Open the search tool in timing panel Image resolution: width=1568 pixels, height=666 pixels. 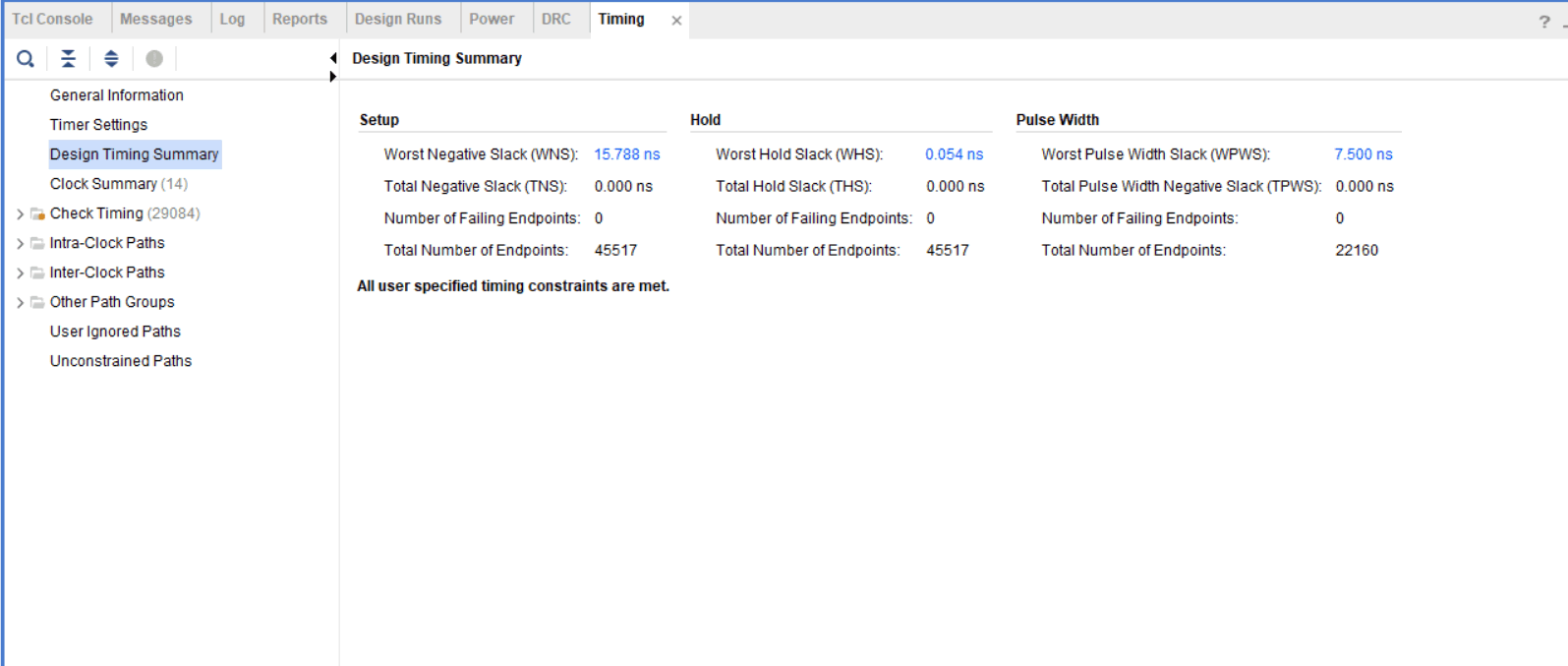[26, 59]
